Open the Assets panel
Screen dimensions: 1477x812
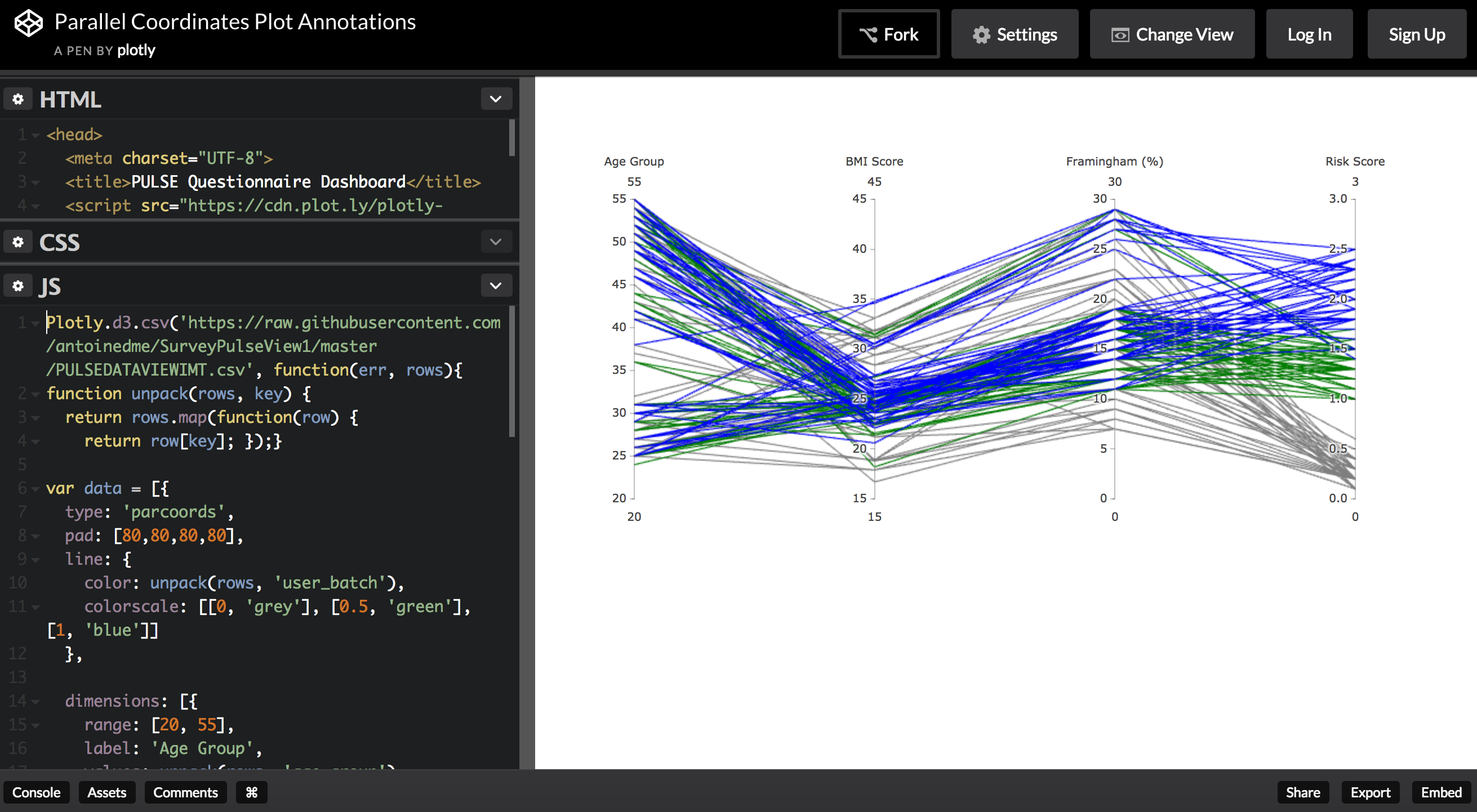(107, 792)
